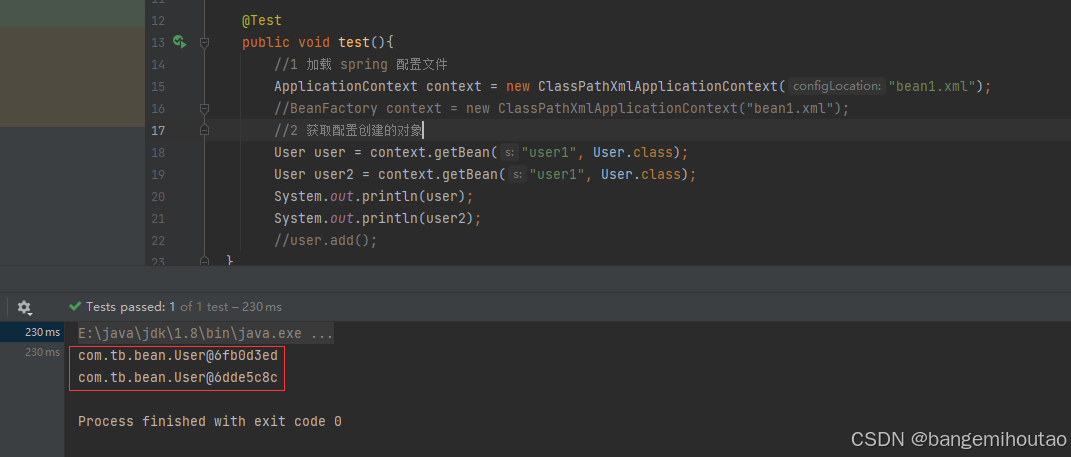Click ClassPathXmlApplicationContext constructor on line 15
Image resolution: width=1071 pixels, height=457 pixels.
pyautogui.click(x=658, y=86)
